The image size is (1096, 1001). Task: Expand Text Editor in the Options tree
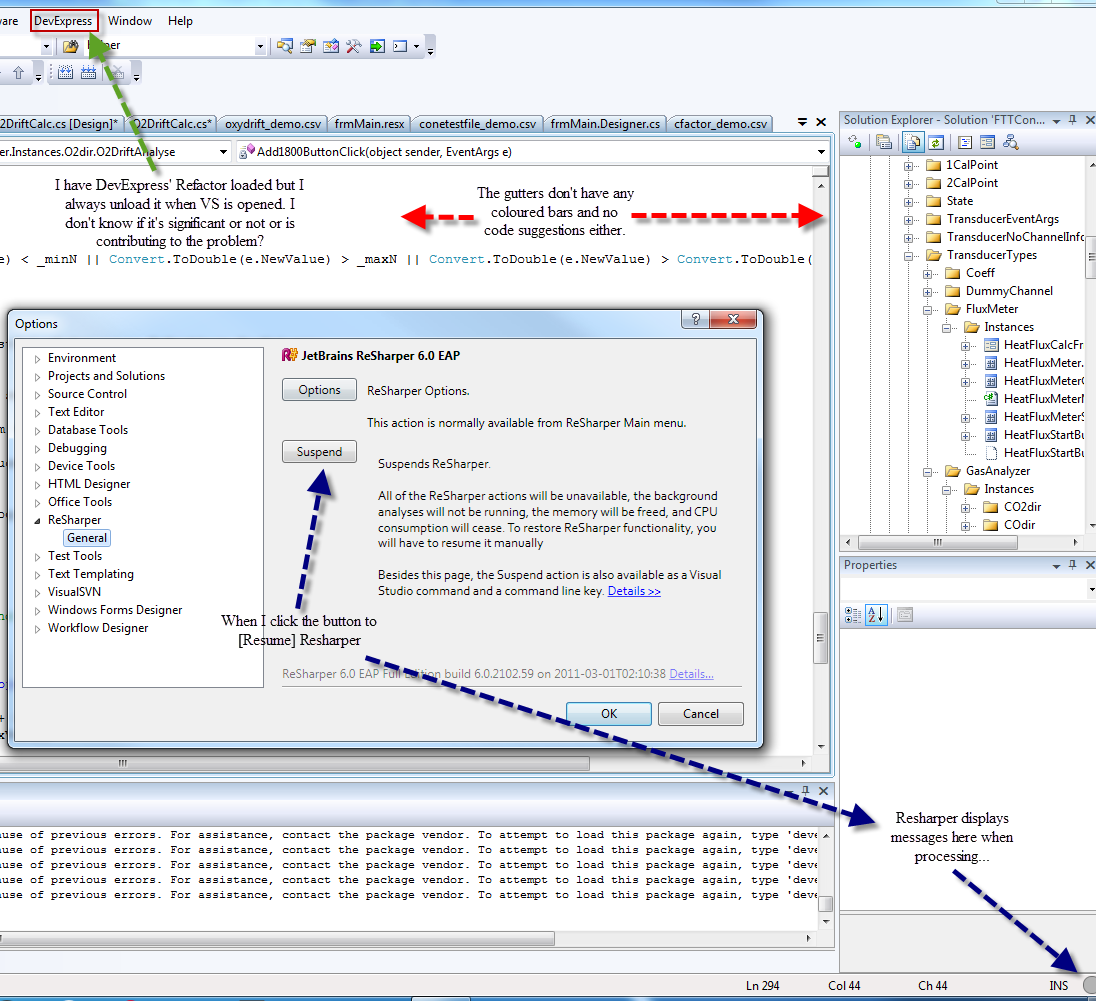coord(37,412)
